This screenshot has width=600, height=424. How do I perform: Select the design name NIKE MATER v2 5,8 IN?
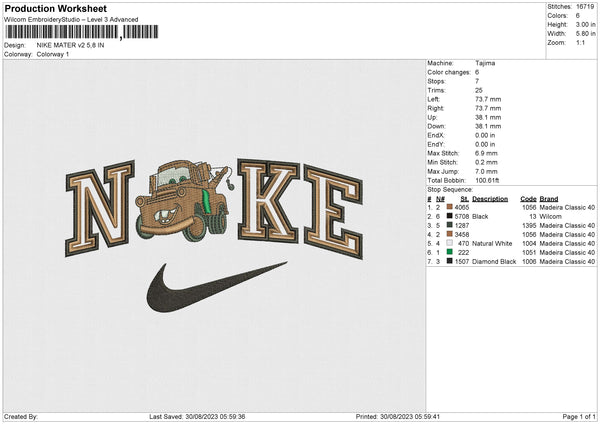point(70,45)
